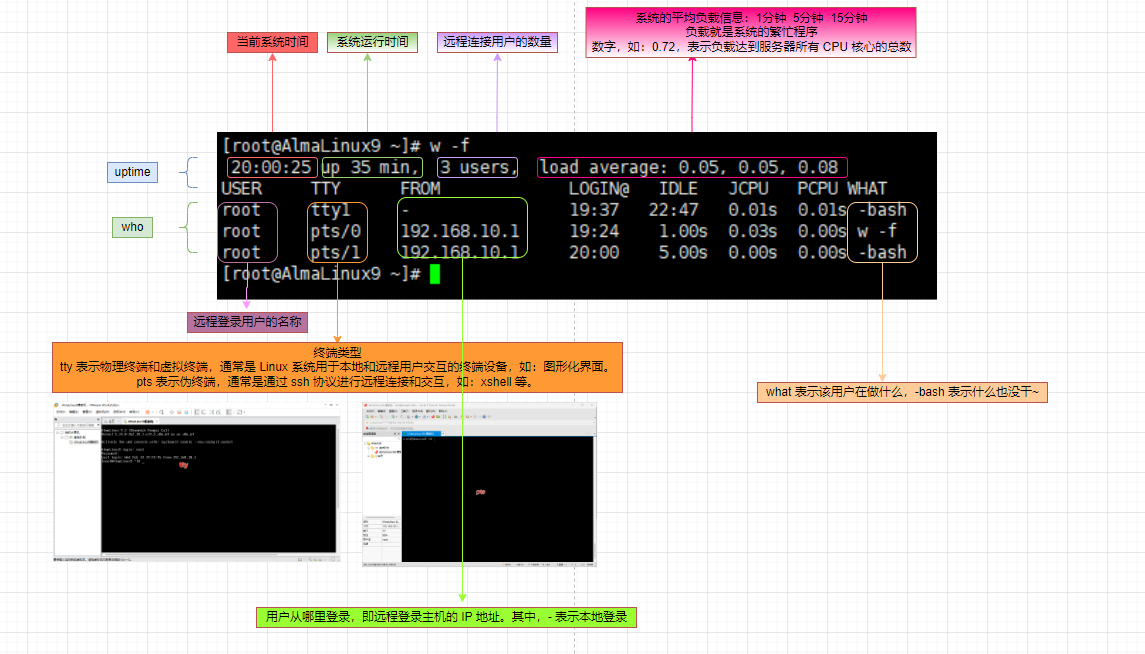Click the purple 远程连接用户的数量 label box
This screenshot has width=1145, height=654.
[x=497, y=43]
